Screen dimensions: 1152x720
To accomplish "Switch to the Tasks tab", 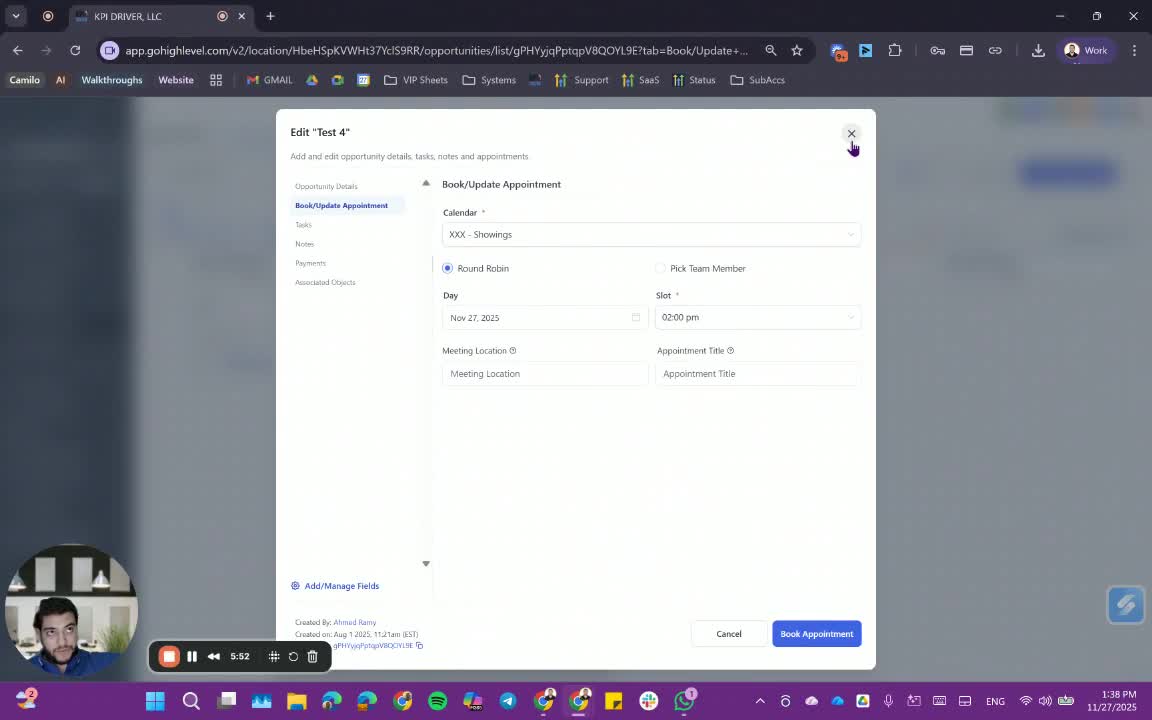I will pos(303,225).
